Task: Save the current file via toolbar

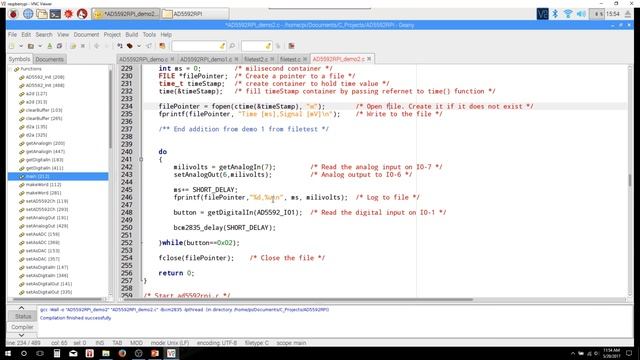Action: click(50, 46)
